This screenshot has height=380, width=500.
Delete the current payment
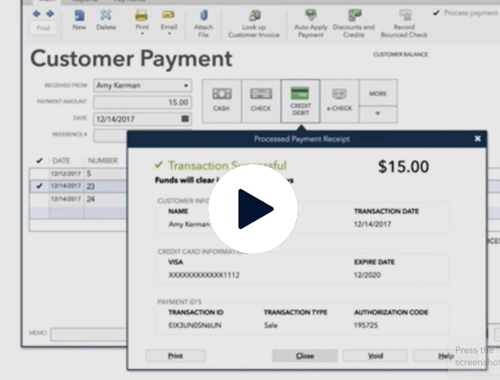(106, 20)
